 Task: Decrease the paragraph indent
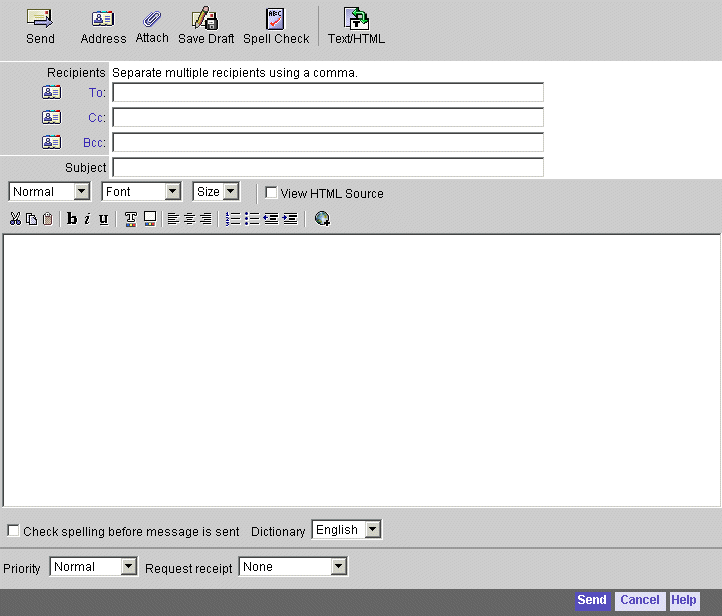[x=271, y=219]
